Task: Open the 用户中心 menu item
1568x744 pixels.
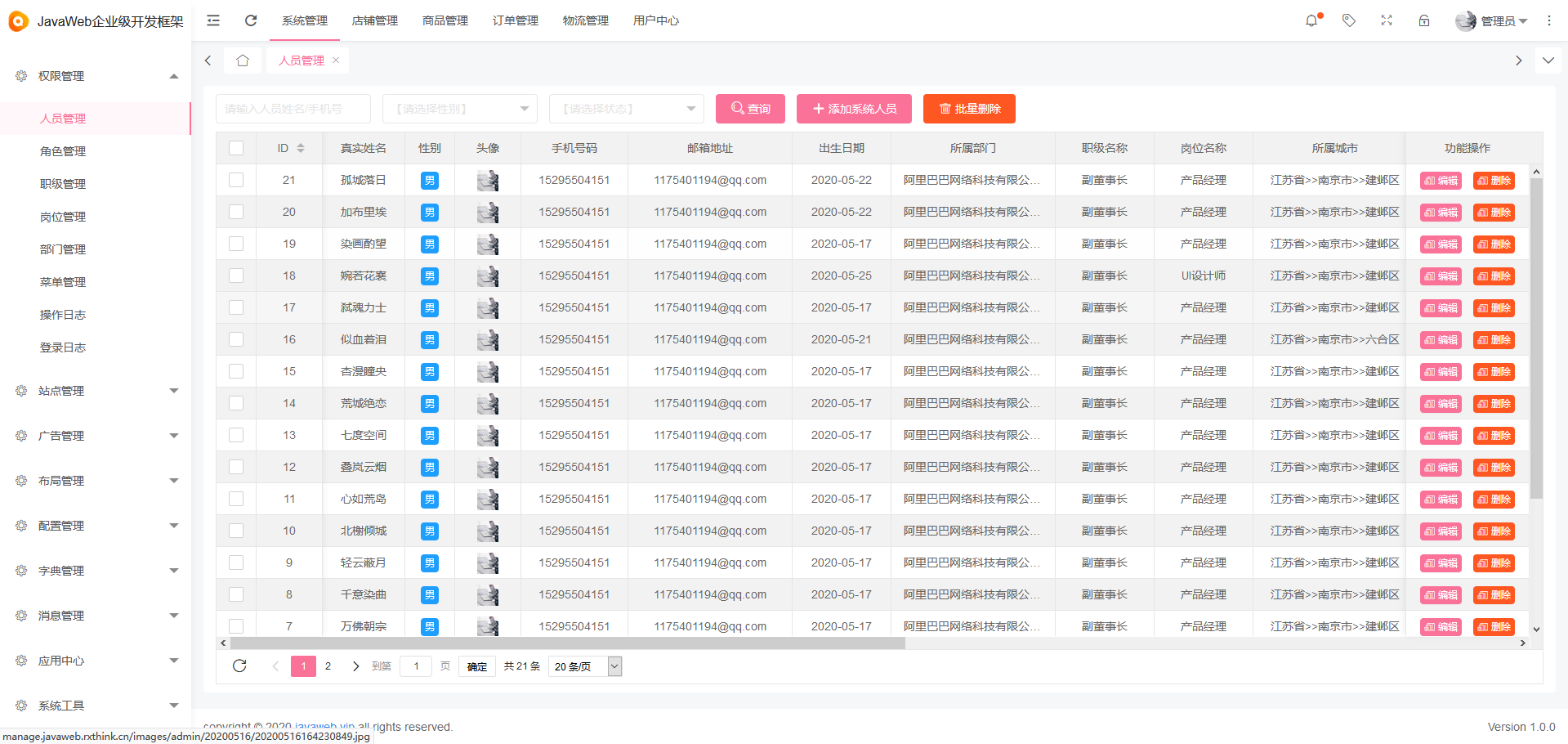Action: pos(656,20)
